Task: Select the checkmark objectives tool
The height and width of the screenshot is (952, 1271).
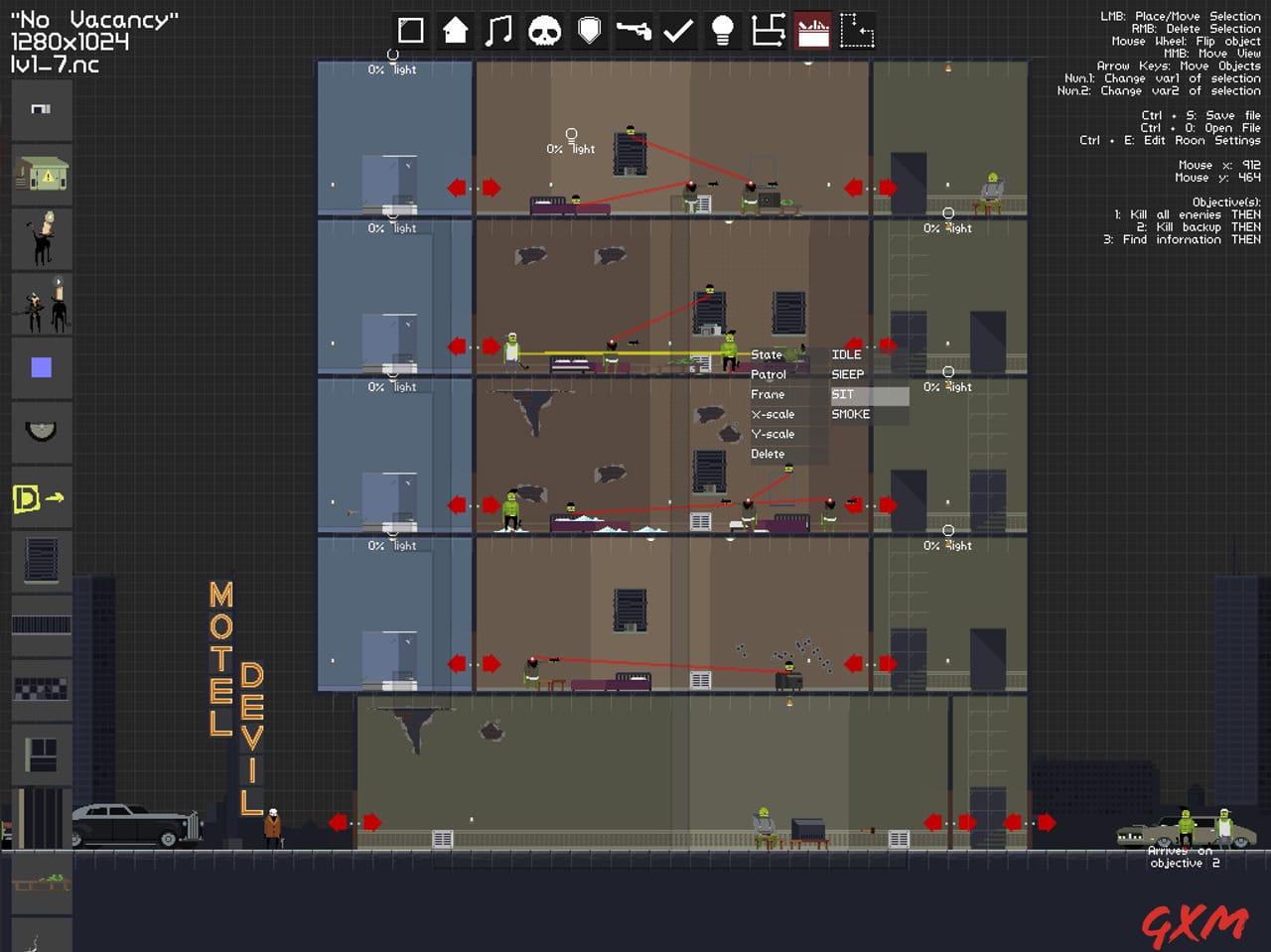Action: [679, 30]
